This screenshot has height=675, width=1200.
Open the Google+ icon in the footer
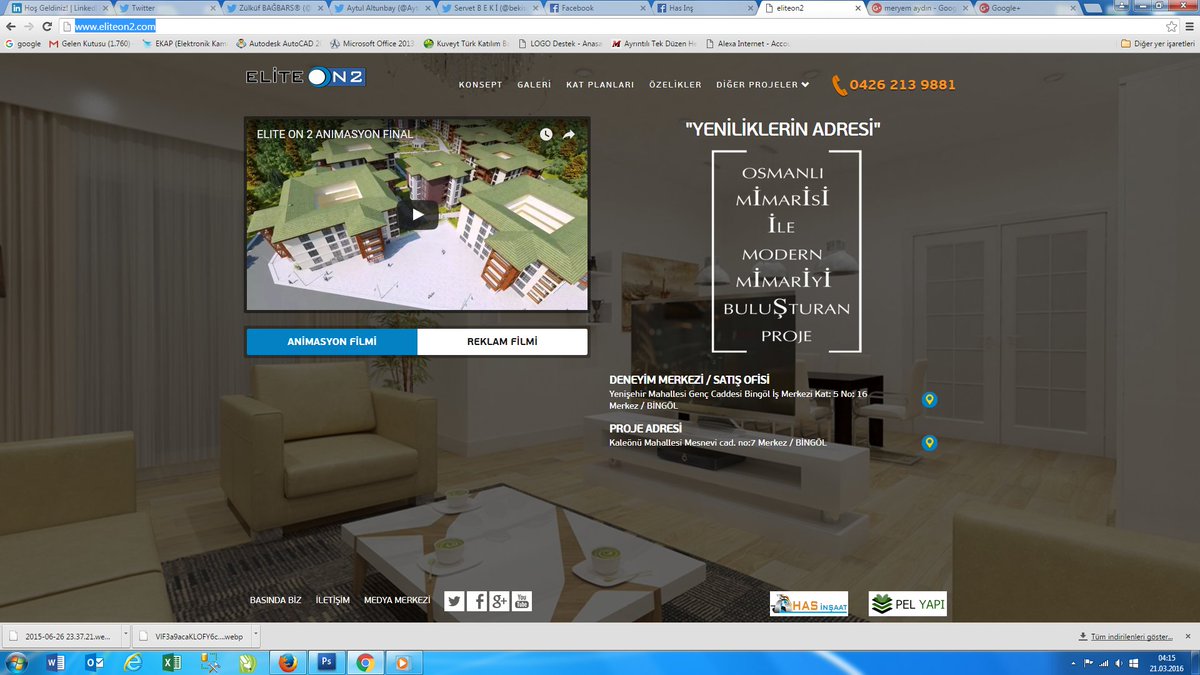click(x=498, y=600)
